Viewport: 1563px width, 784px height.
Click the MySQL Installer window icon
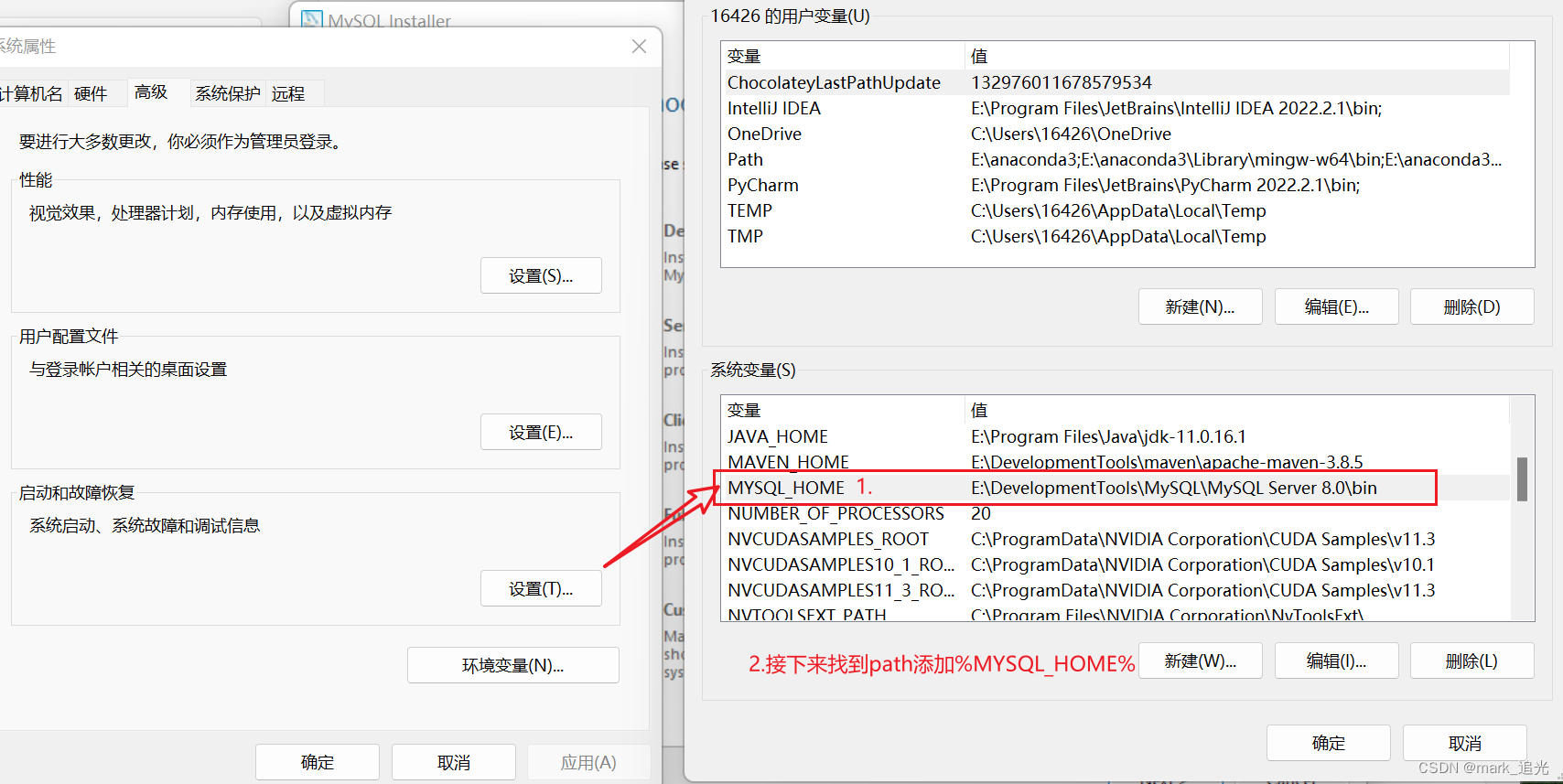click(312, 19)
